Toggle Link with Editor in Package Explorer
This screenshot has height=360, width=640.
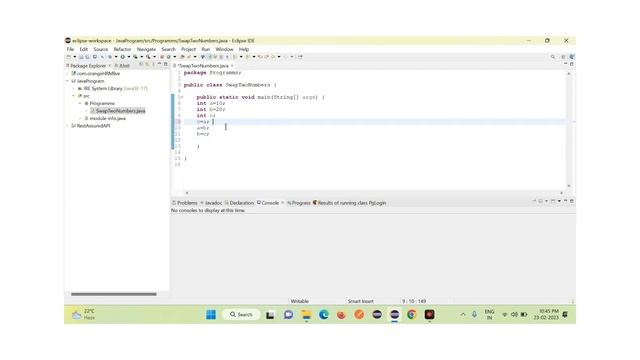[147, 64]
